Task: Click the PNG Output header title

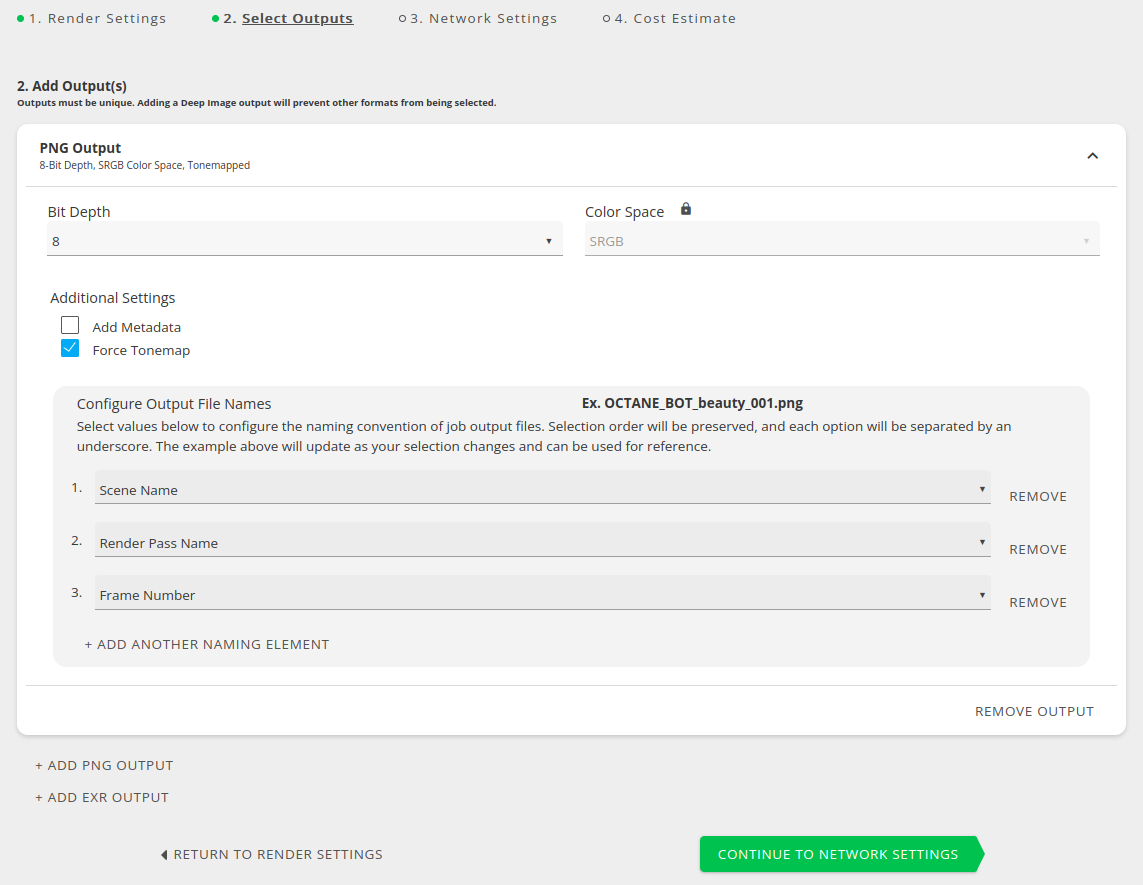Action: tap(80, 148)
